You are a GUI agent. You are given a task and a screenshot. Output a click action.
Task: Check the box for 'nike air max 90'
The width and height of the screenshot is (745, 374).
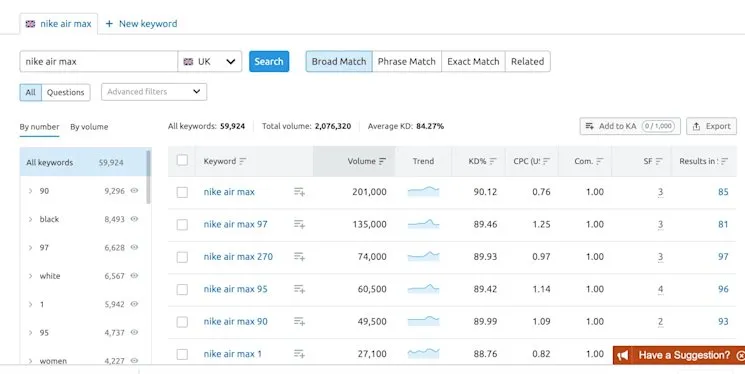pyautogui.click(x=182, y=322)
